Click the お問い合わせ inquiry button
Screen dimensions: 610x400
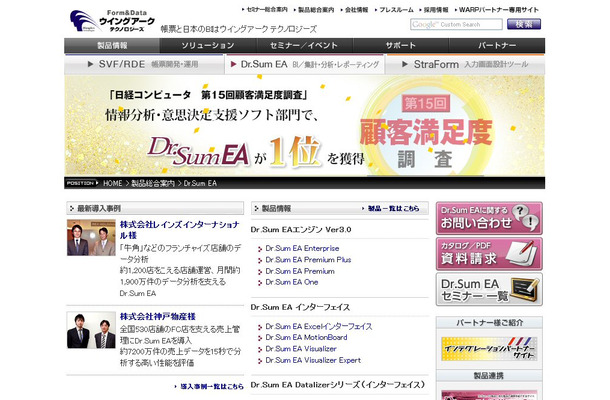[489, 218]
